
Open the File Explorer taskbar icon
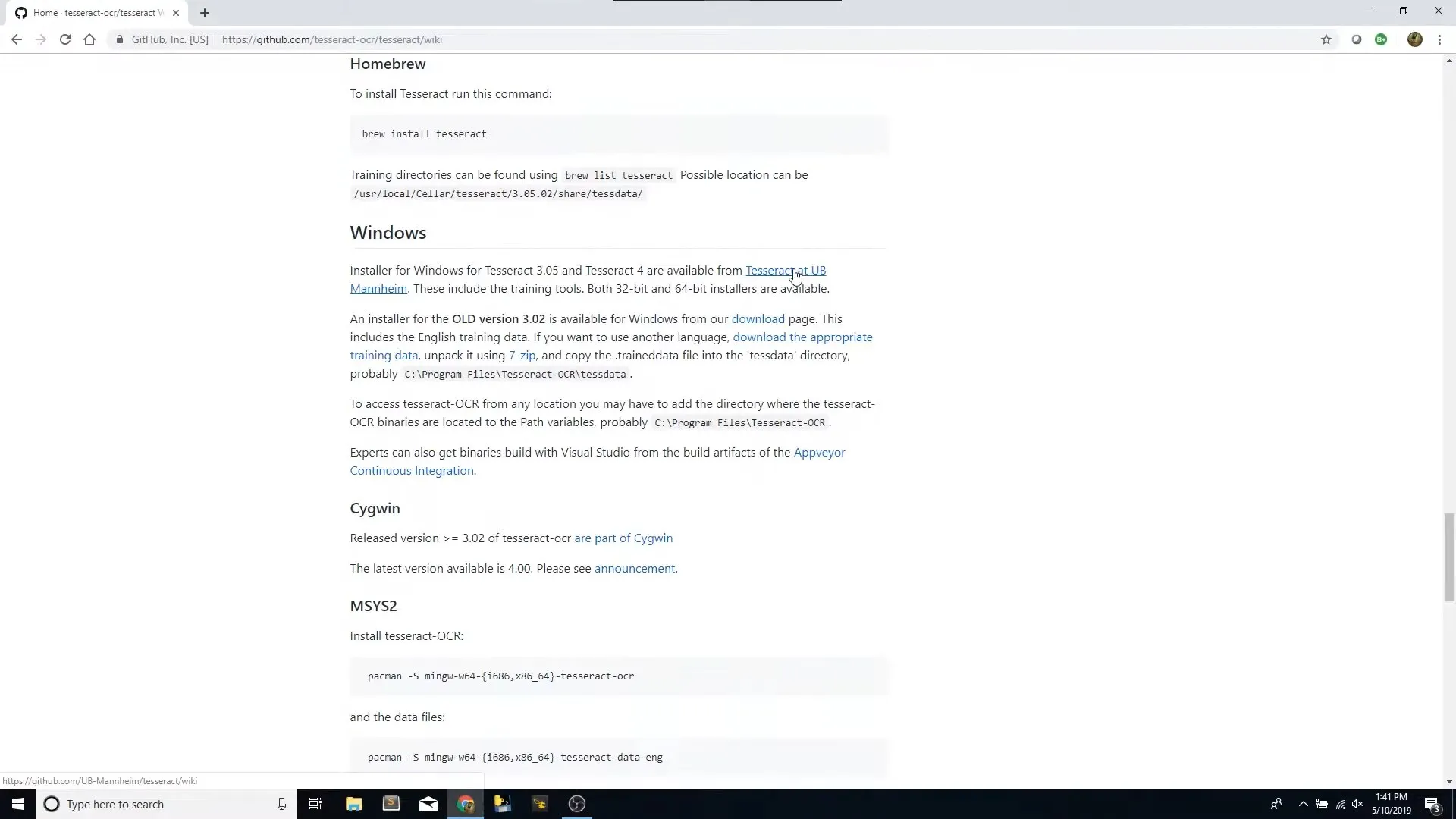354,804
